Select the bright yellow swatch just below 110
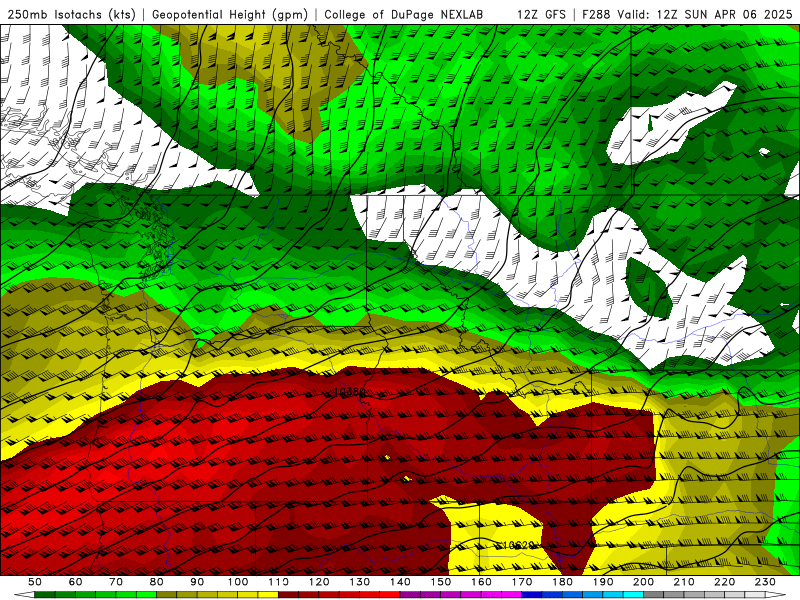This screenshot has height=600, width=800. pyautogui.click(x=268, y=594)
